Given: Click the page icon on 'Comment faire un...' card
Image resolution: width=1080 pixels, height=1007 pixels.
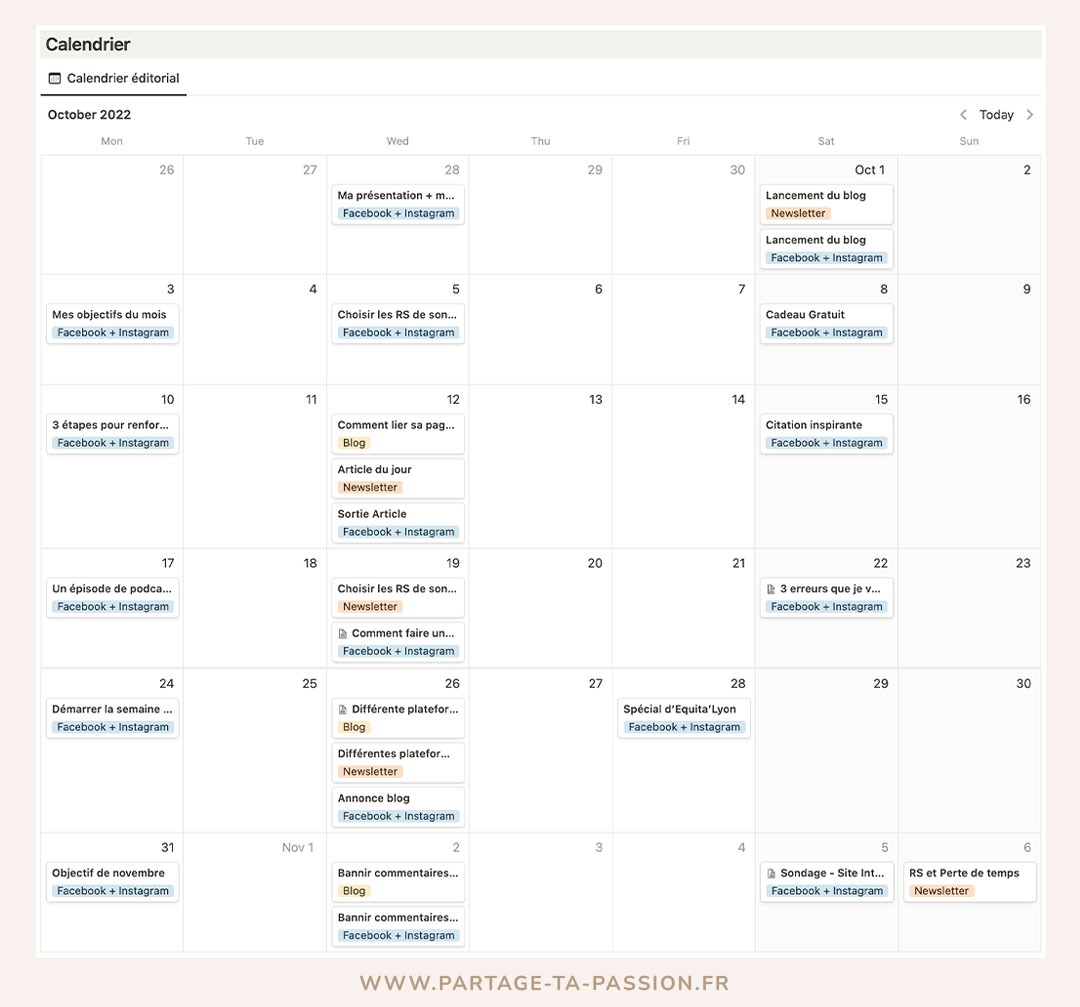Looking at the screenshot, I should 343,634.
